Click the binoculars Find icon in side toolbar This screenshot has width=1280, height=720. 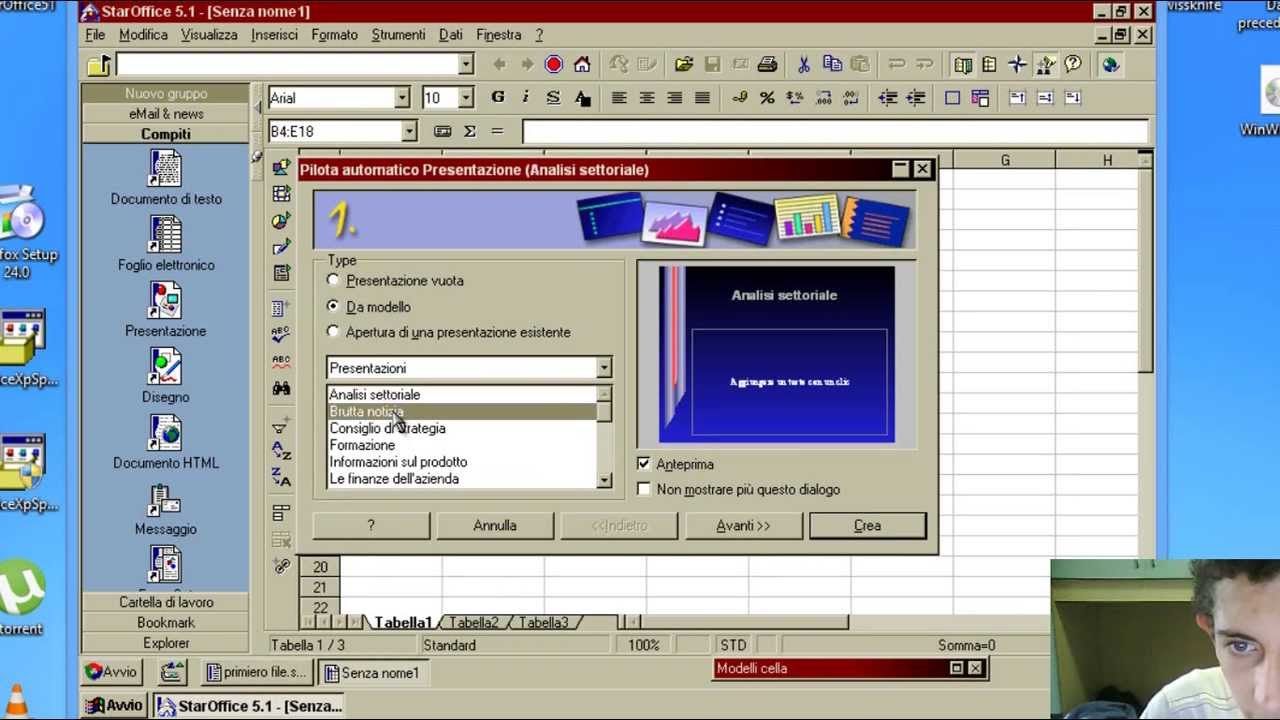[281, 388]
